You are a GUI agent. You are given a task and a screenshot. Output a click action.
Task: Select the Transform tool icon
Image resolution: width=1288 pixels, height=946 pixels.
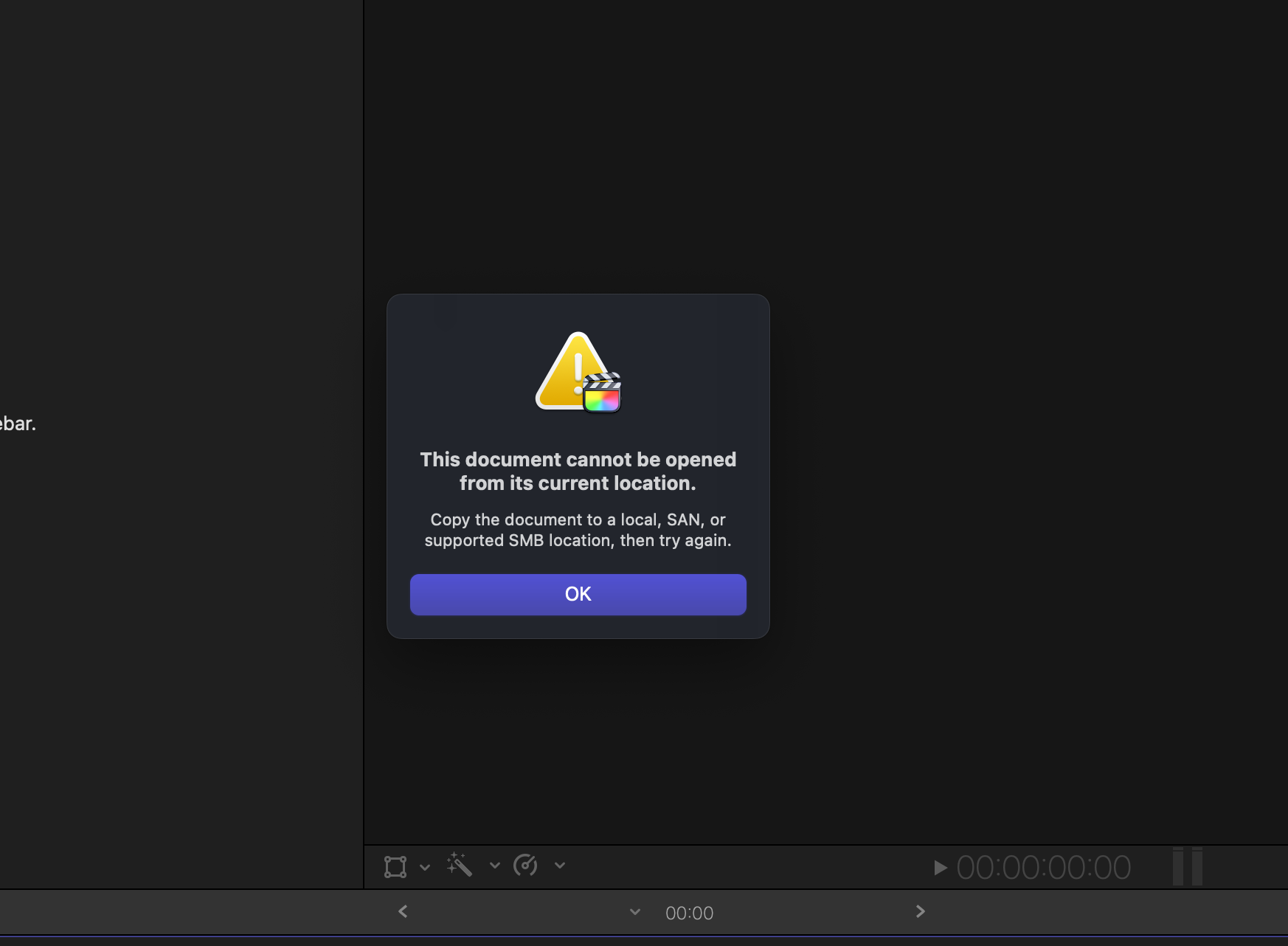[x=395, y=866]
